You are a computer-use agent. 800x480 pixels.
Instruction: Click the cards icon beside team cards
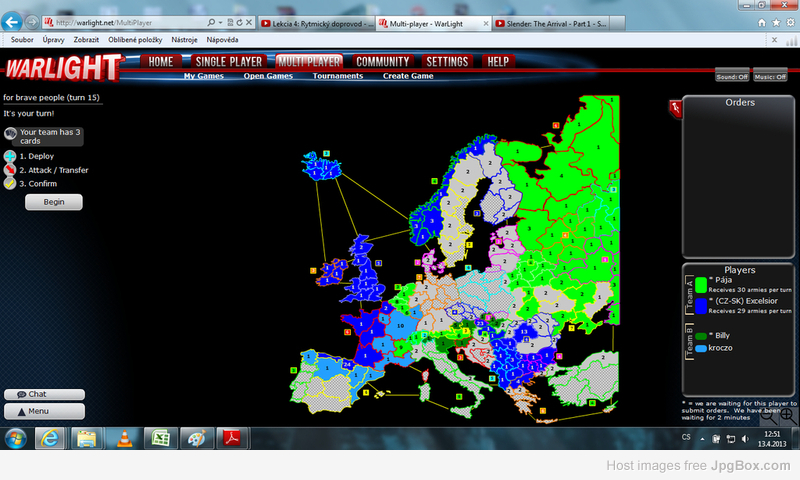pyautogui.click(x=10, y=132)
